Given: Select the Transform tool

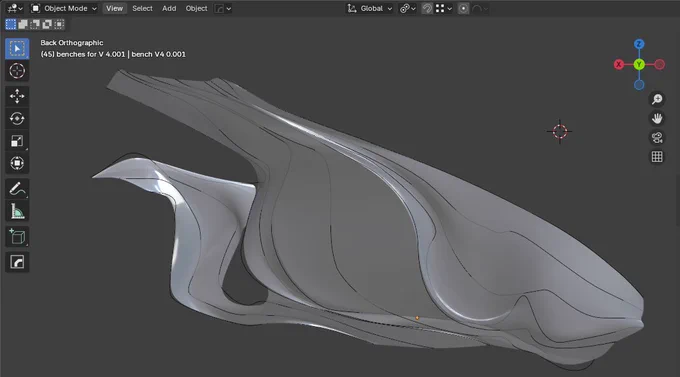Looking at the screenshot, I should (17, 164).
